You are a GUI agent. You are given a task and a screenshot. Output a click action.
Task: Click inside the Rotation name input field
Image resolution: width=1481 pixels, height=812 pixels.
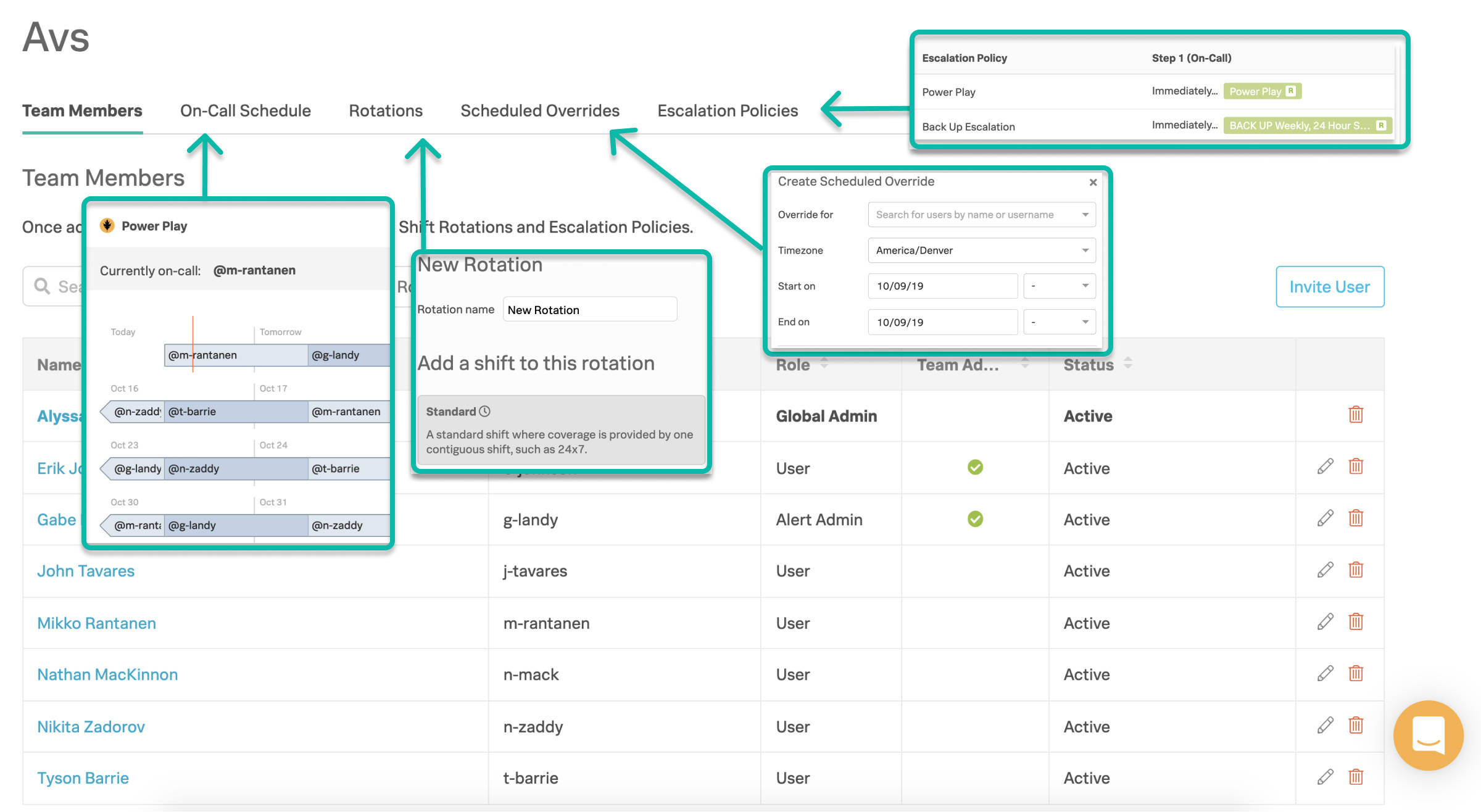tap(589, 309)
